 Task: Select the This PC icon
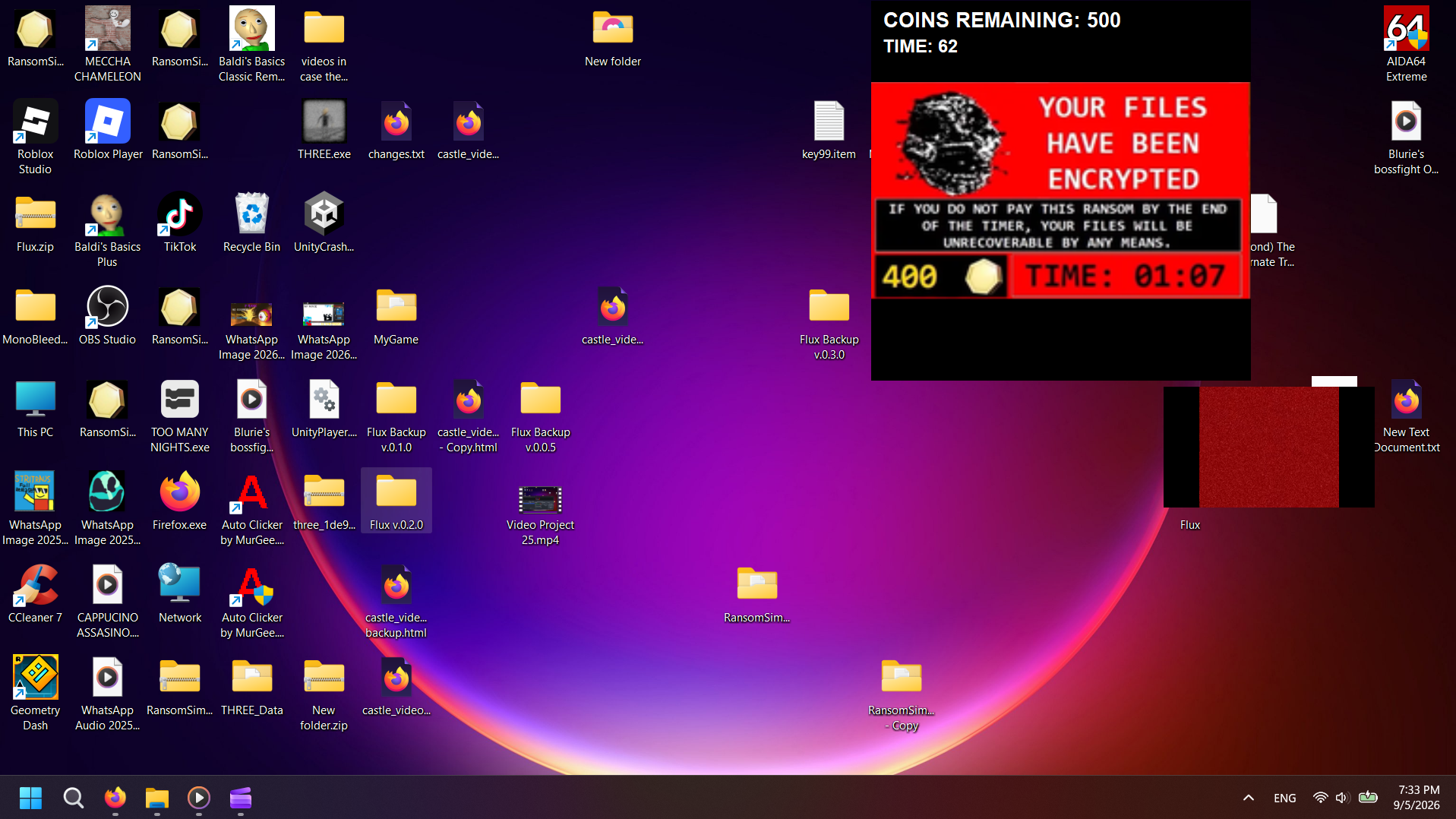tap(35, 408)
